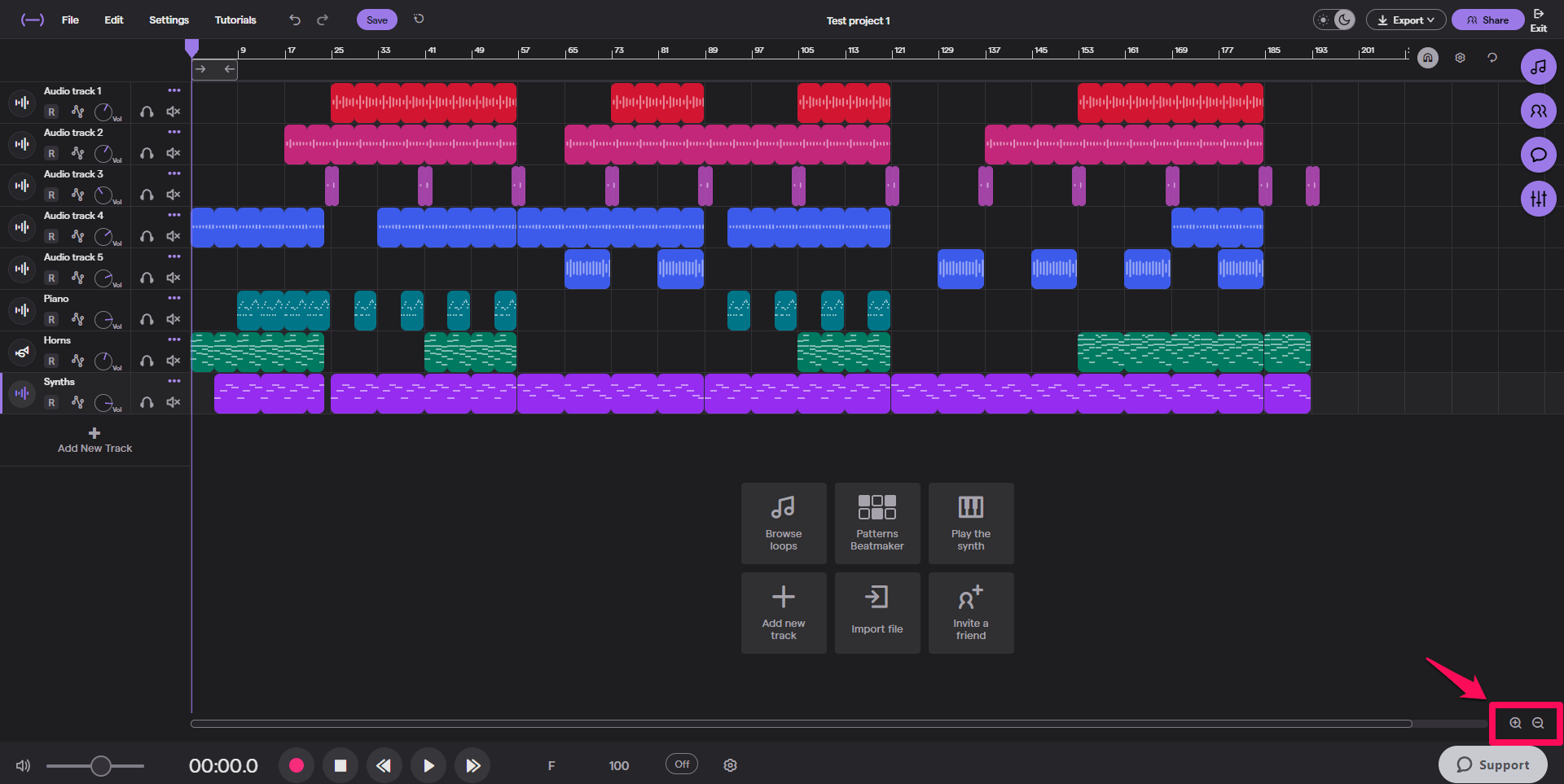Solo Audio track 5 with headphones
This screenshot has height=784, width=1564.
click(147, 278)
